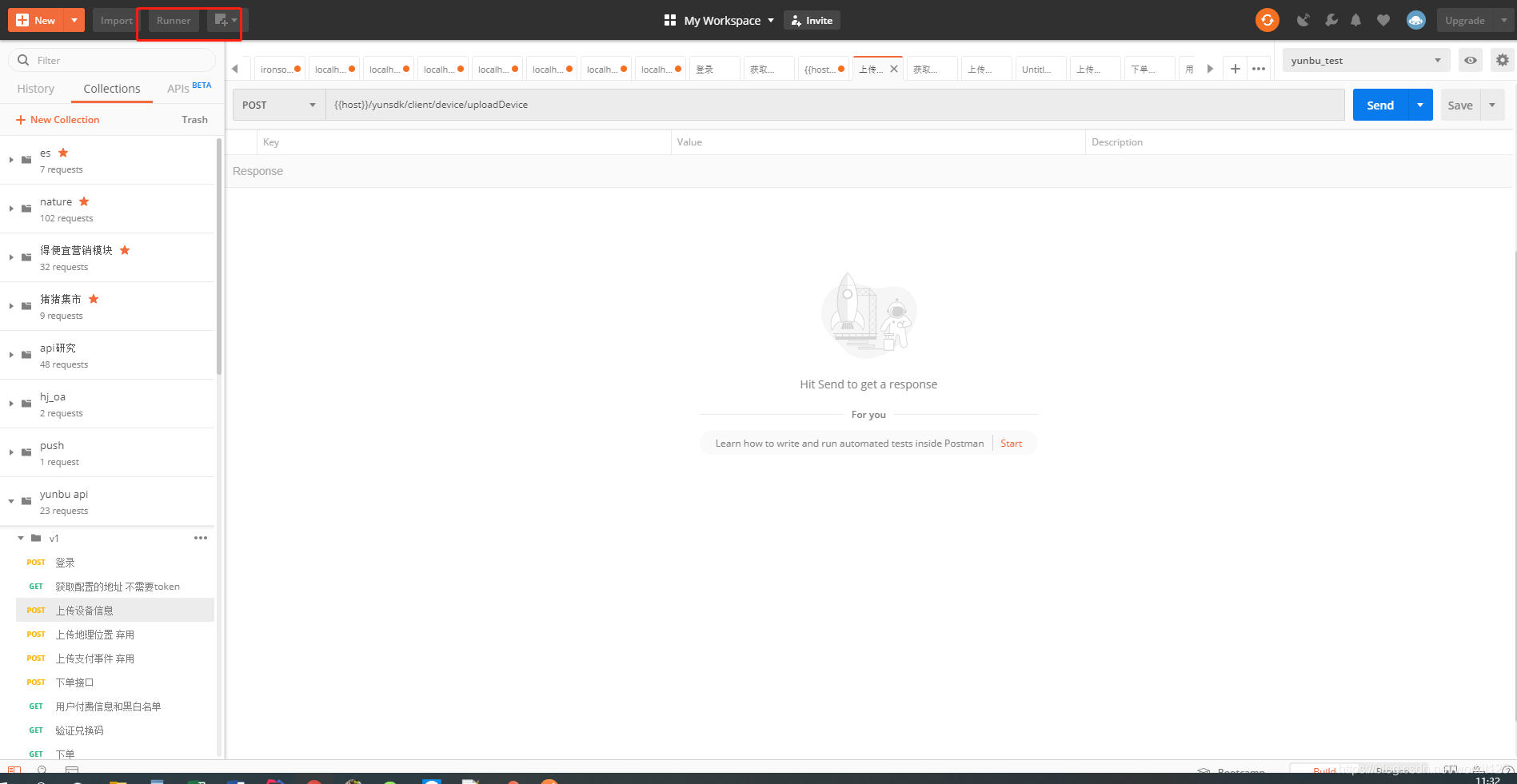Expand the nature collection
Screen dimensions: 1517x784
[11, 209]
